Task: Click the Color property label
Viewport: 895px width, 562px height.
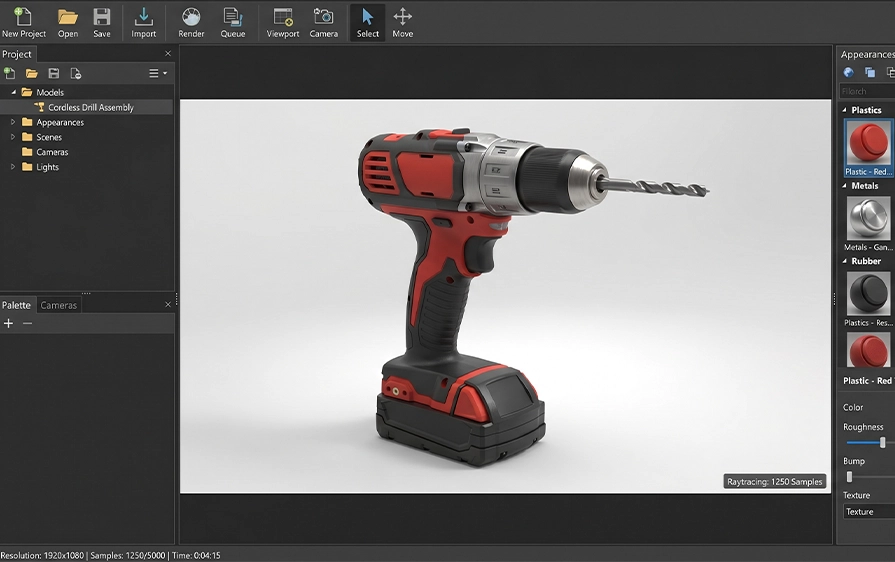Action: click(853, 407)
